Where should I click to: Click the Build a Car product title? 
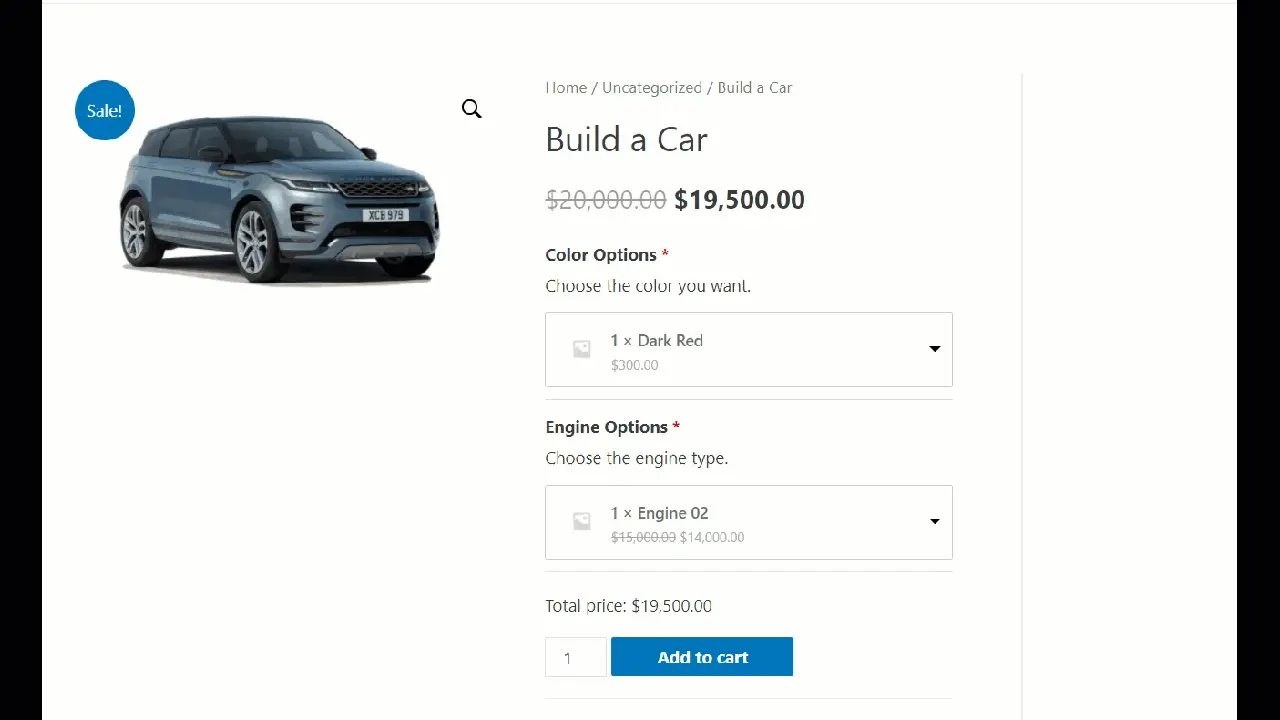[x=626, y=140]
